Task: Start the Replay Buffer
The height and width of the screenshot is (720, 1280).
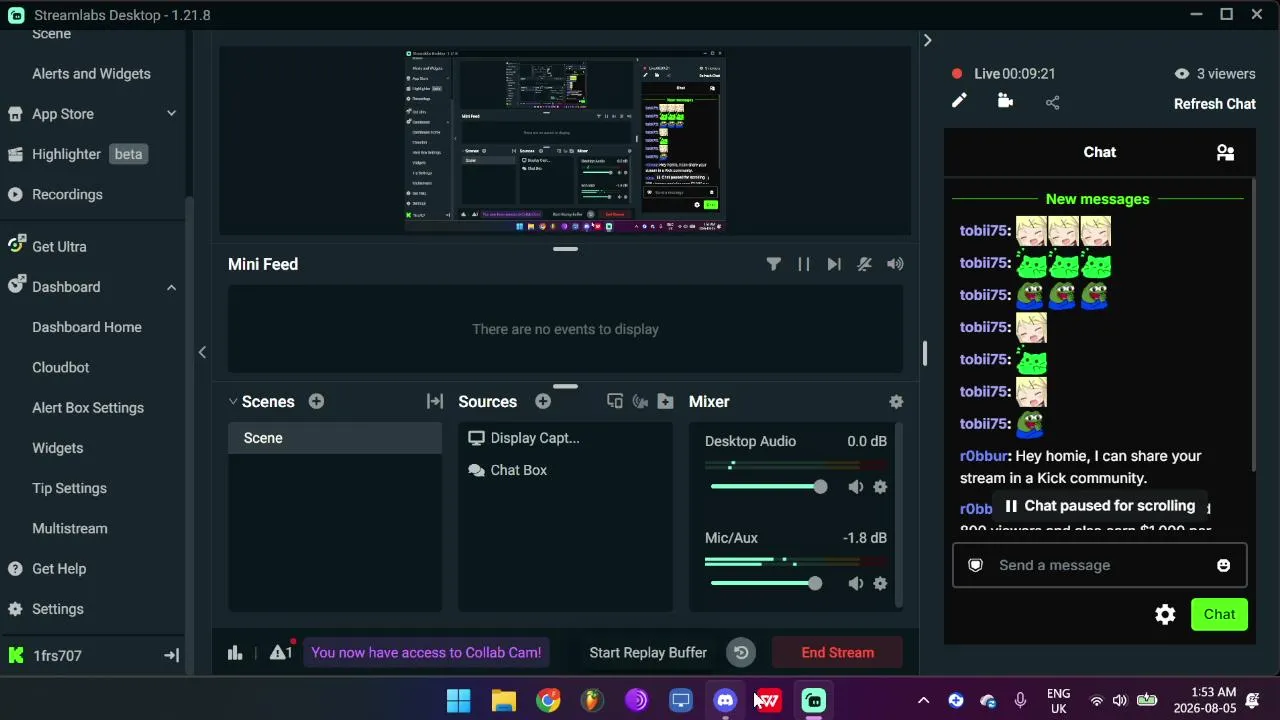Action: (x=648, y=653)
